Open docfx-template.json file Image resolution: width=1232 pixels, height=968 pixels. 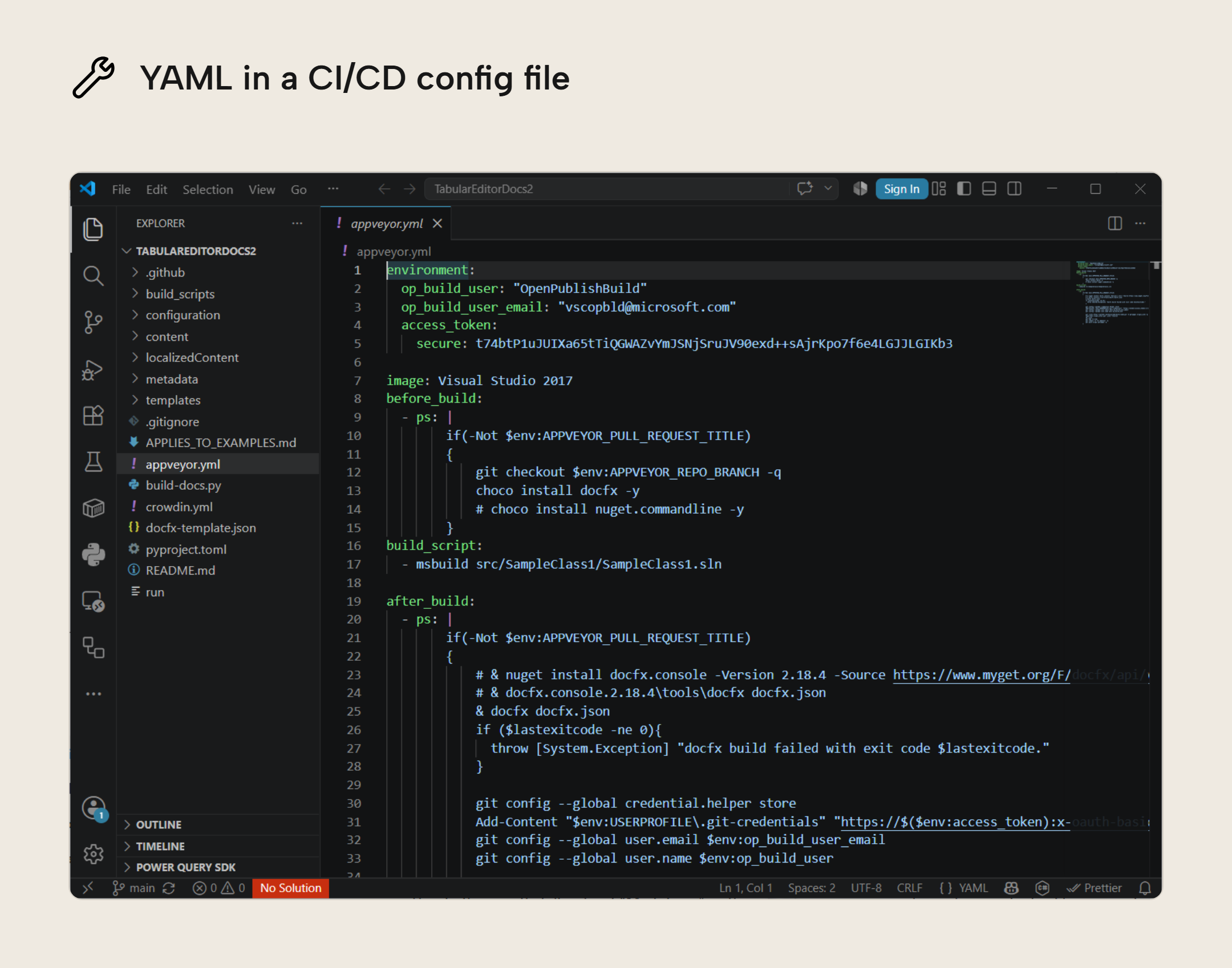click(218, 528)
